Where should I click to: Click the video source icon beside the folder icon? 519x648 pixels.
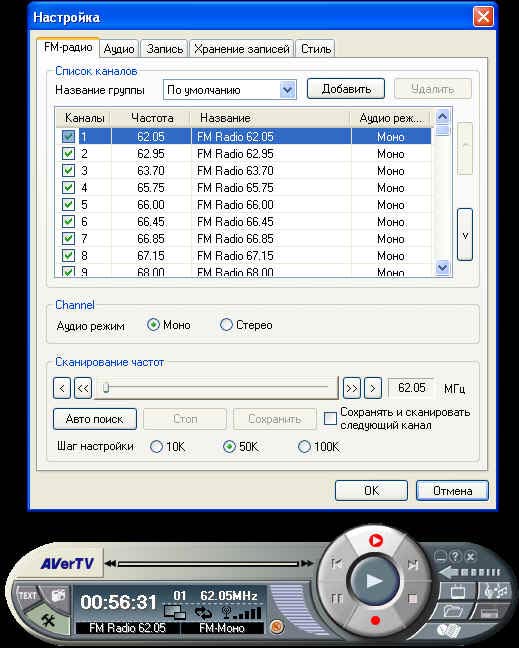[x=489, y=613]
